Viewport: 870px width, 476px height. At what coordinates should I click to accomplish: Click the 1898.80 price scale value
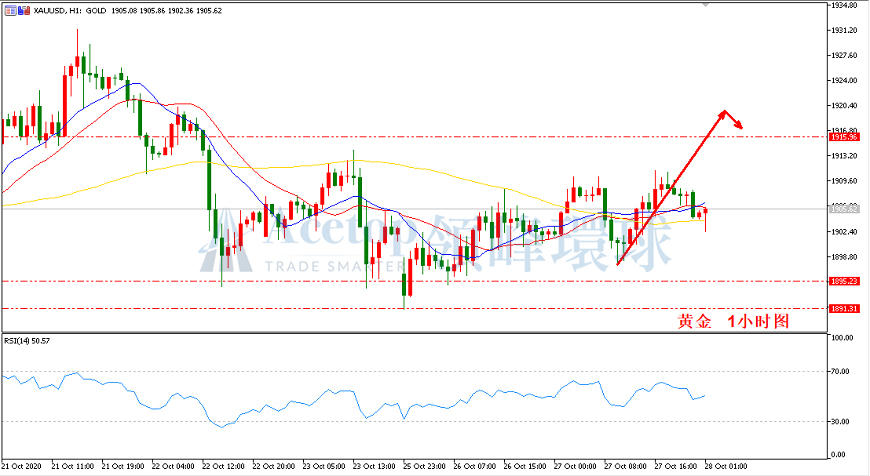click(x=844, y=257)
